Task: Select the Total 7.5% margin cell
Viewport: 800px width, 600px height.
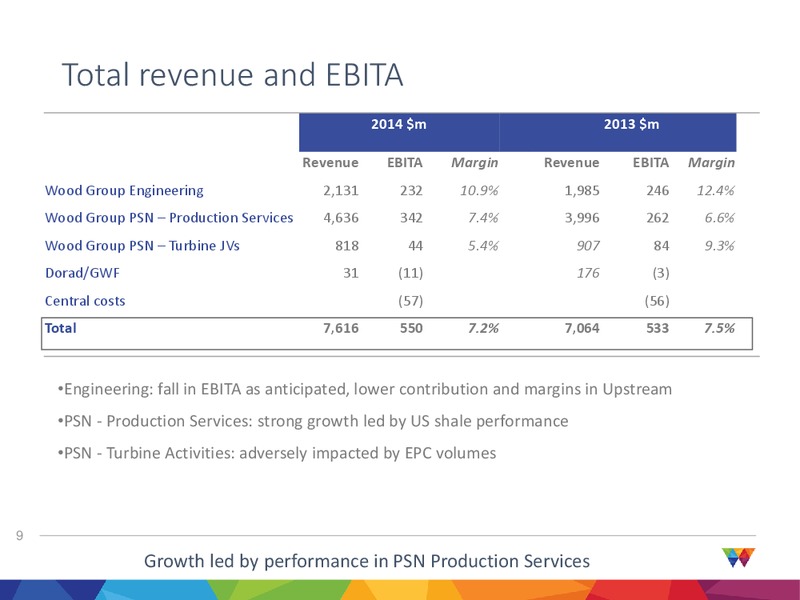Action: 720,328
